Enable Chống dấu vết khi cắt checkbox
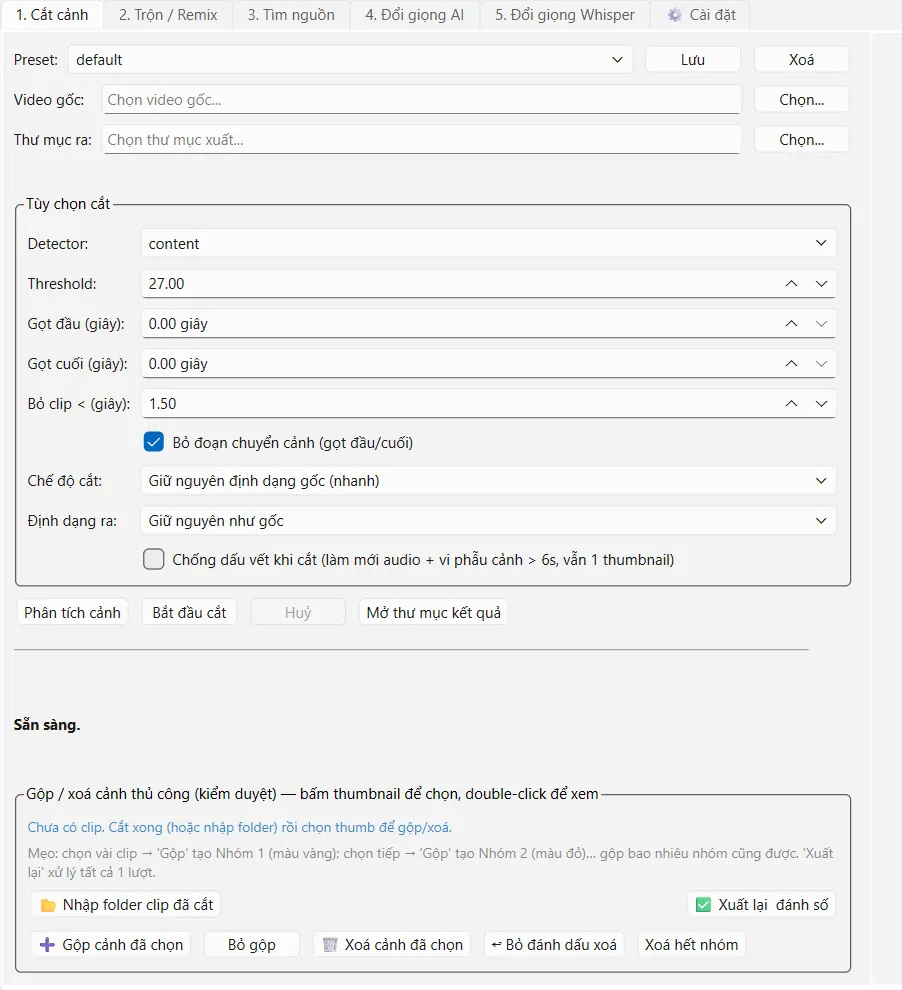Viewport: 902px width, 990px height. coord(153,559)
